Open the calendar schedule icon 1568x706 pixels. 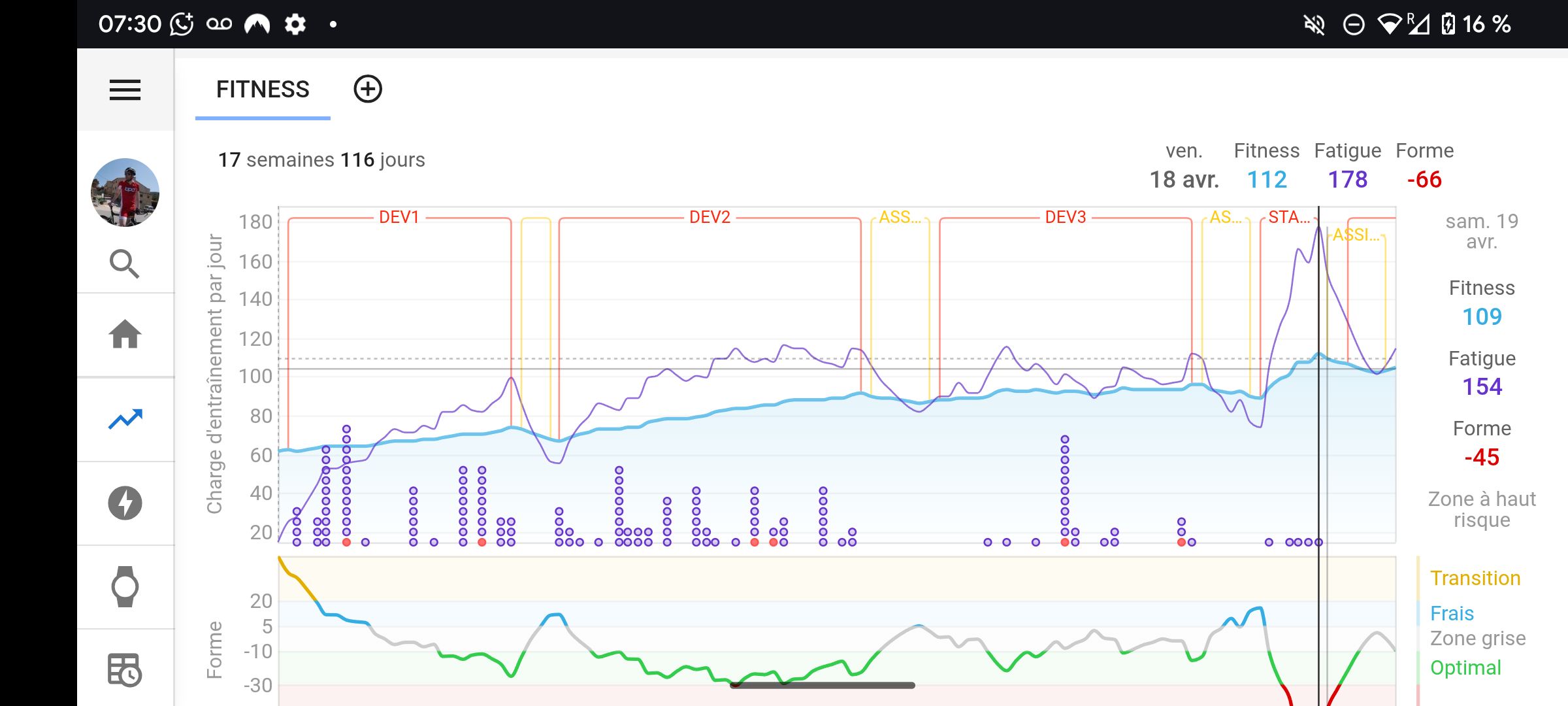(125, 670)
